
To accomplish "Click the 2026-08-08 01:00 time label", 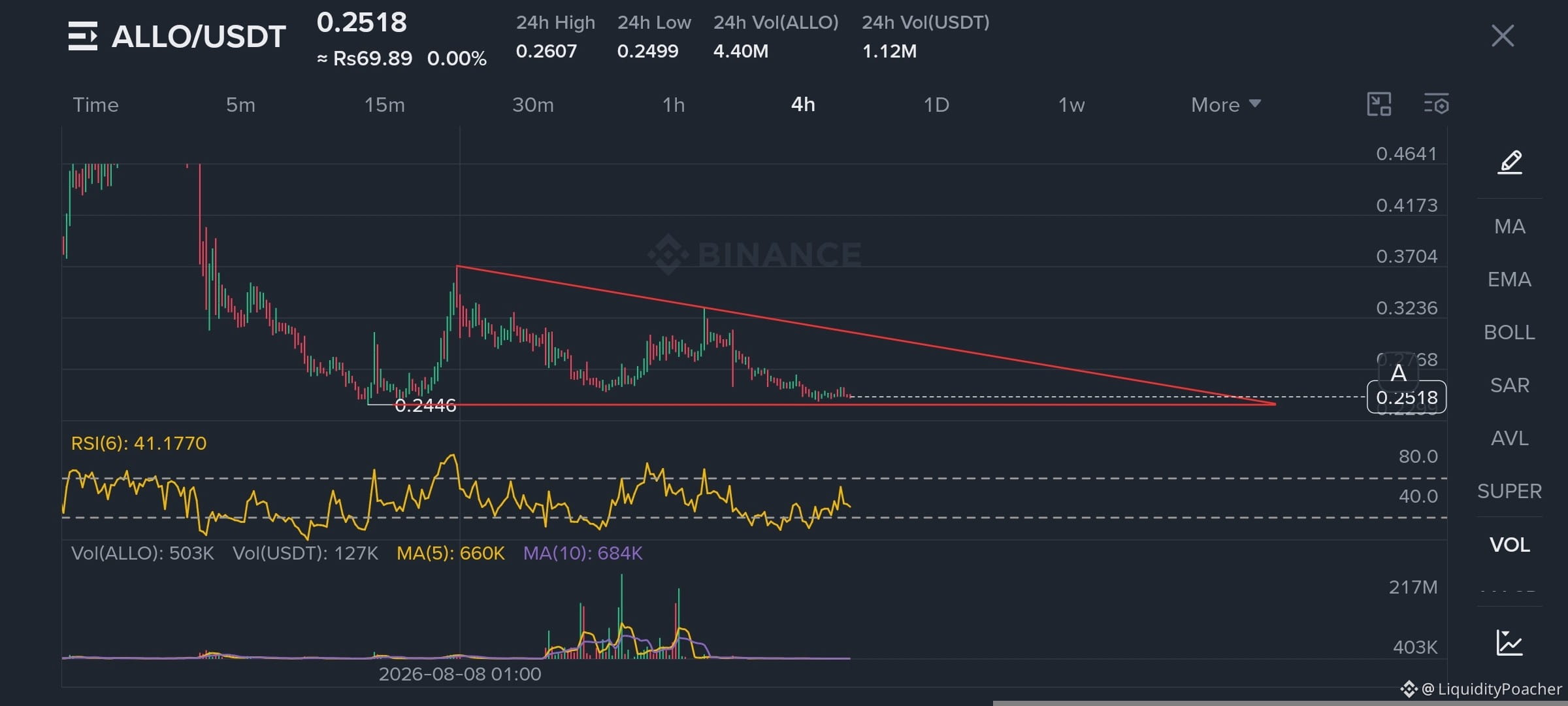I will click(x=460, y=674).
